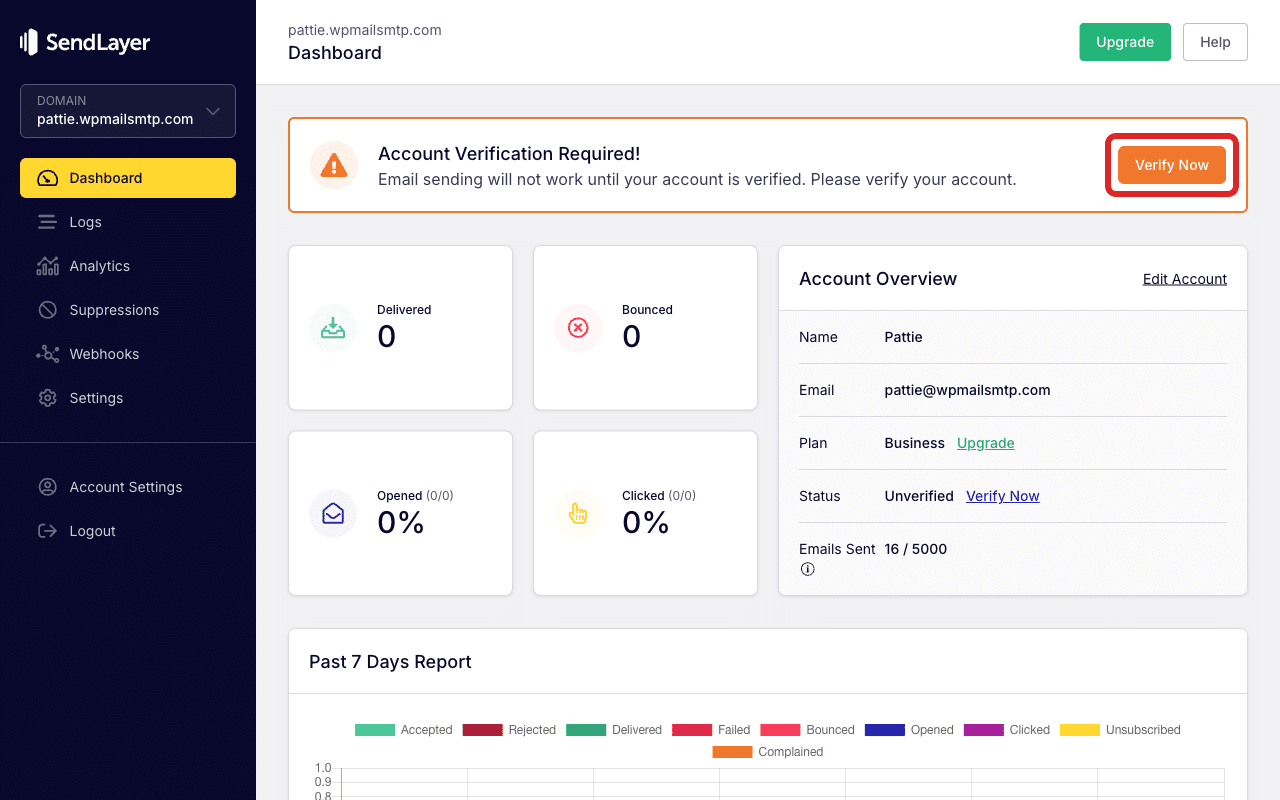
Task: Go to Logs in sidebar
Action: (x=128, y=222)
